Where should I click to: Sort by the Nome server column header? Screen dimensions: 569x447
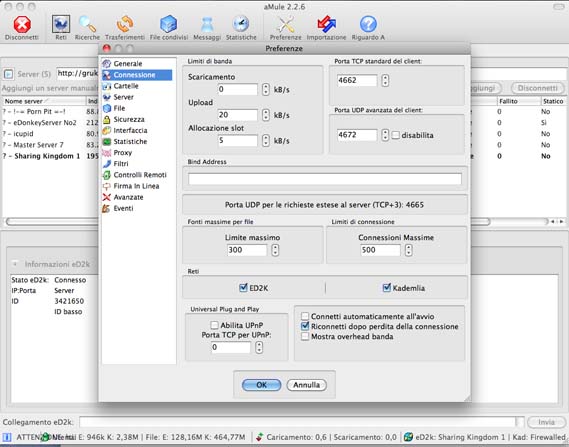[44, 101]
